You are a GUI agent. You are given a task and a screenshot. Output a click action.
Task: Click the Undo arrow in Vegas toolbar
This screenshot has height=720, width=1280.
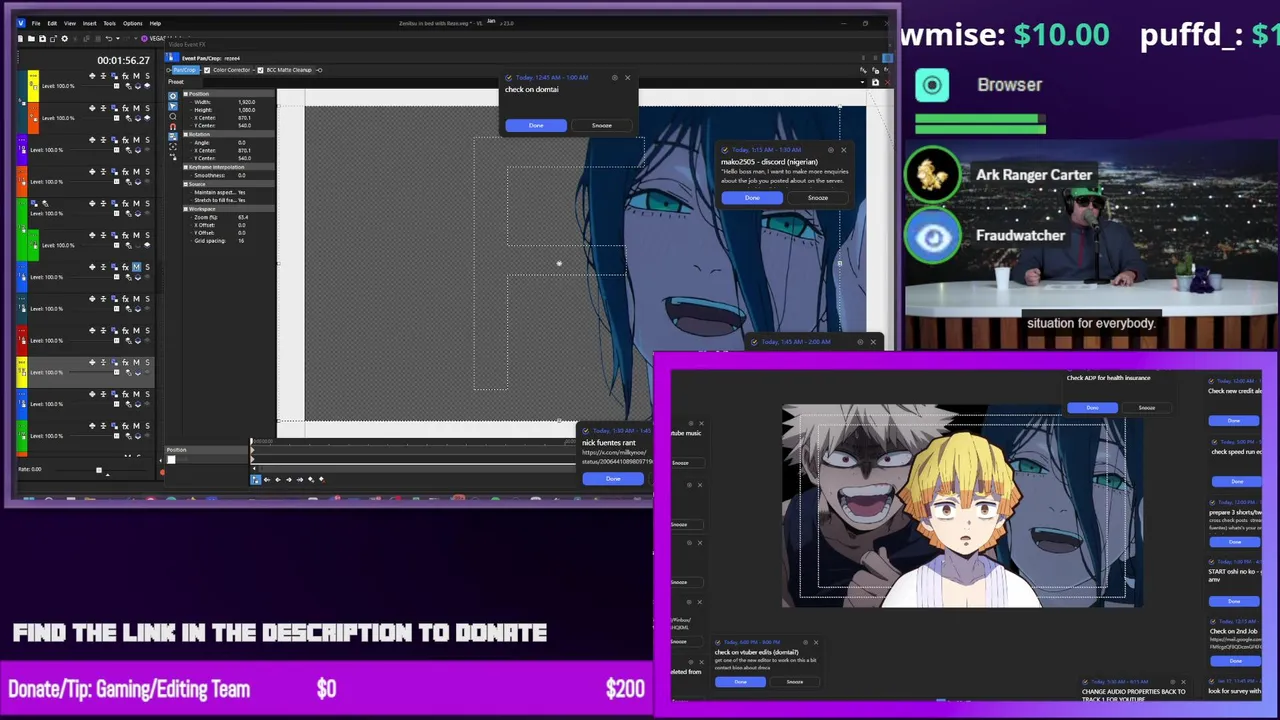point(109,38)
